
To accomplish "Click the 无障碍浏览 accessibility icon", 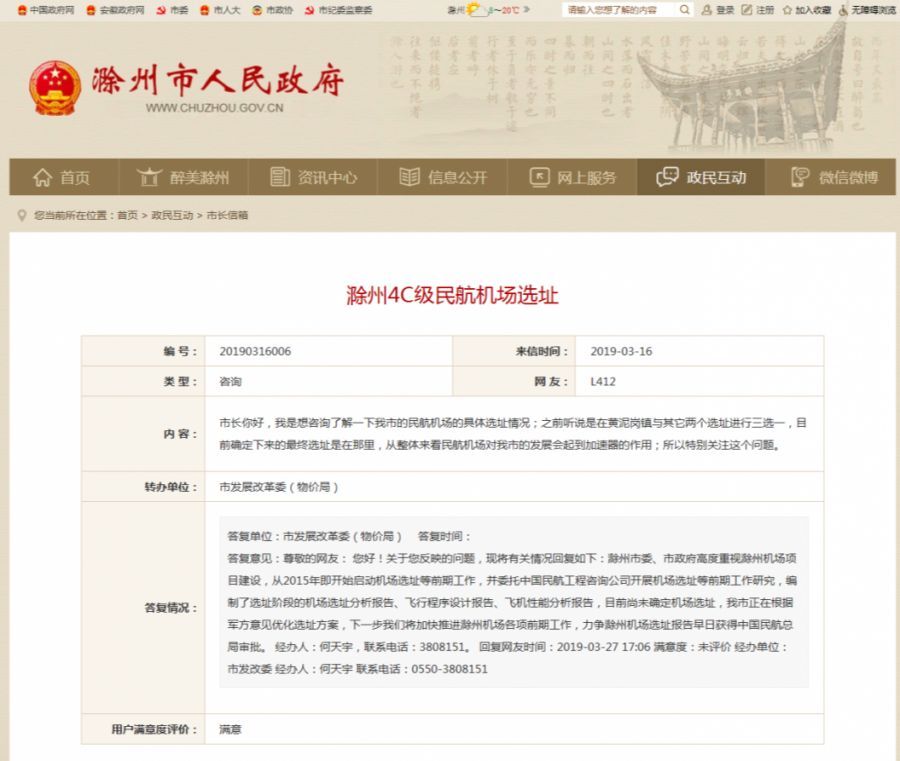I will (x=843, y=10).
